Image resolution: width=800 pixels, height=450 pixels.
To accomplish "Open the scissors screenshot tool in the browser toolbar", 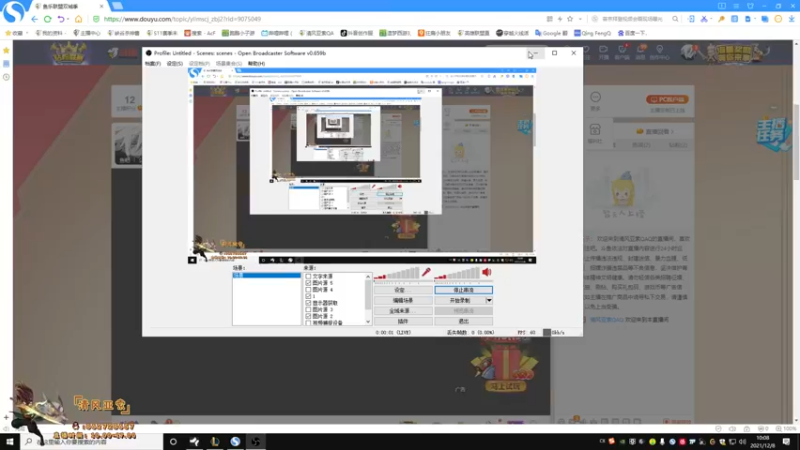I will 704,19.
